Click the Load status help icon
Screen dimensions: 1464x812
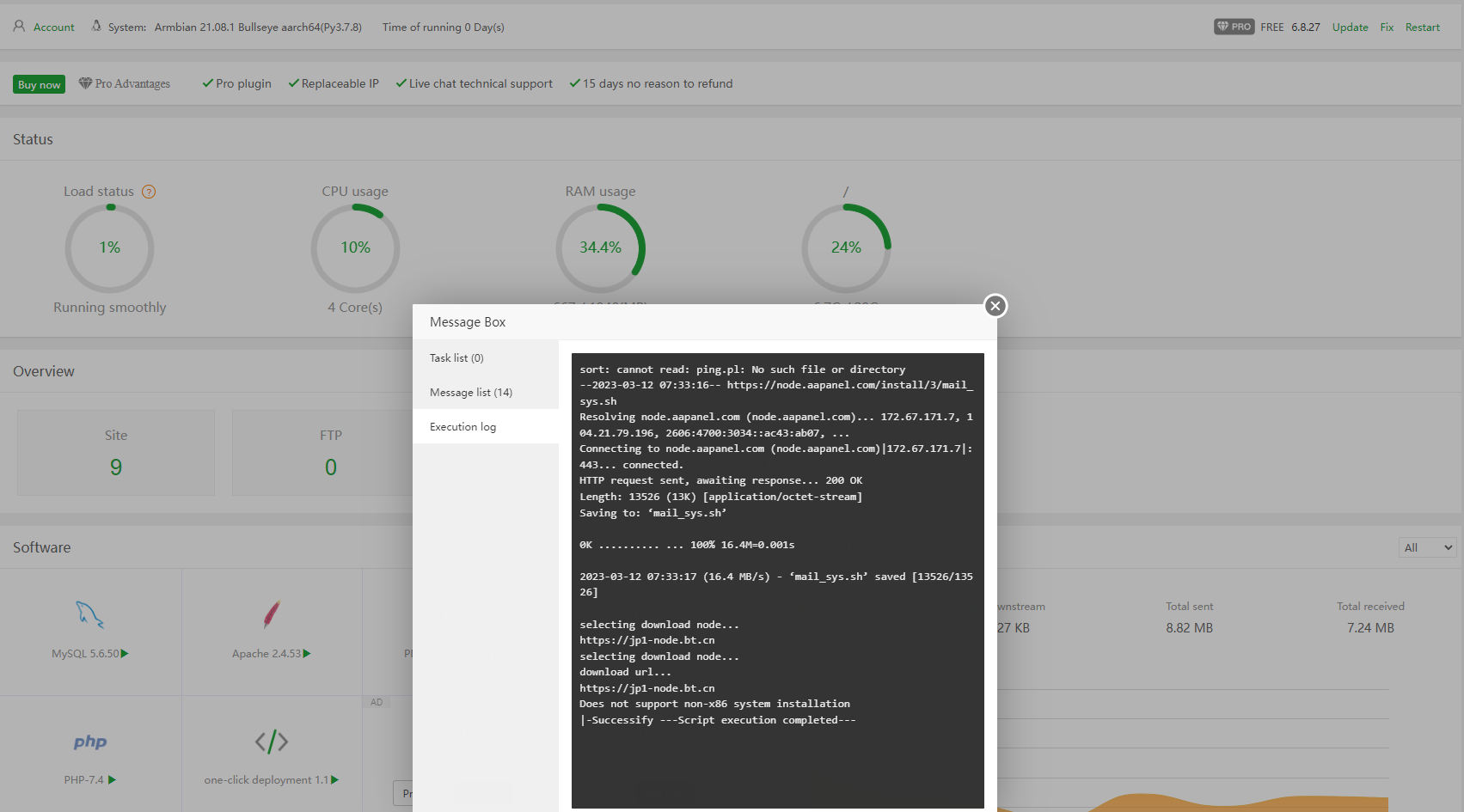tap(149, 192)
